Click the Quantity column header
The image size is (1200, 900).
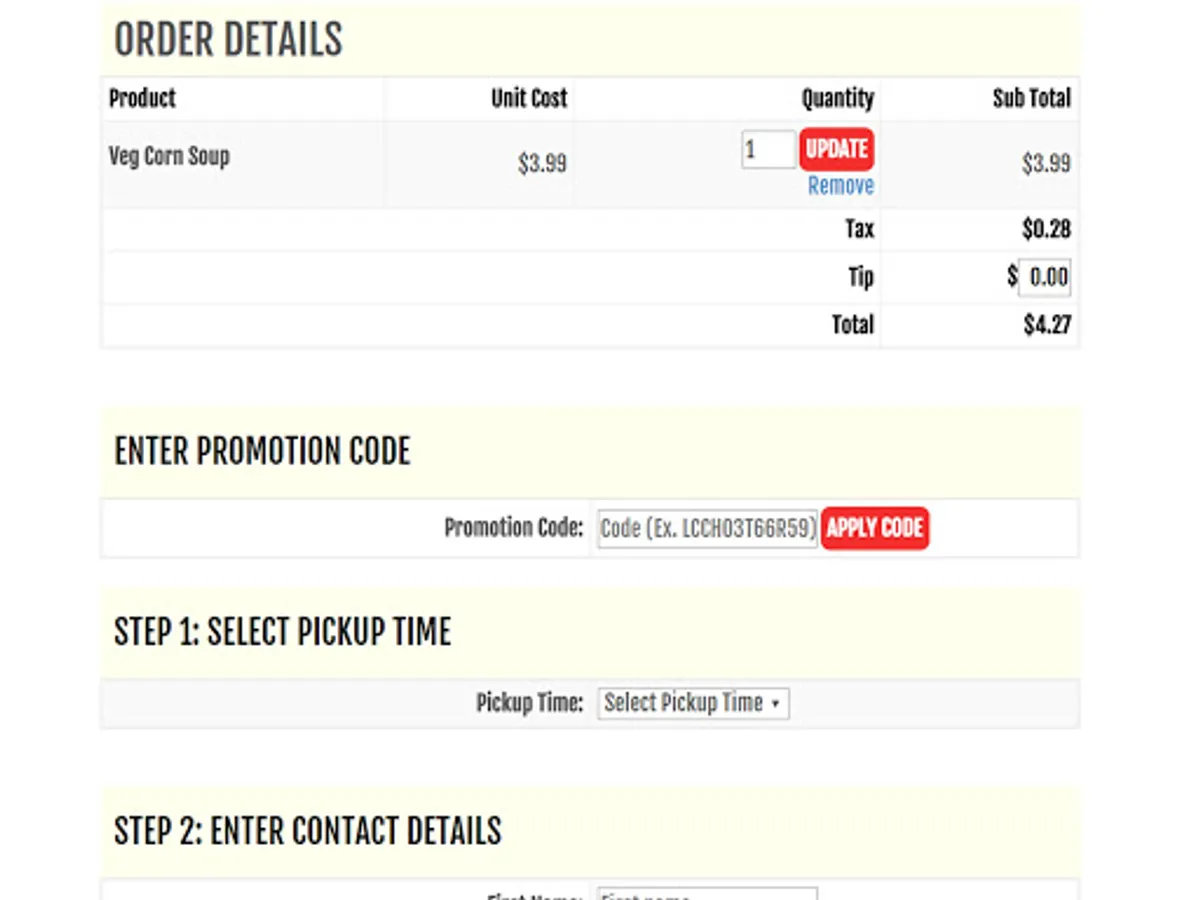(837, 98)
